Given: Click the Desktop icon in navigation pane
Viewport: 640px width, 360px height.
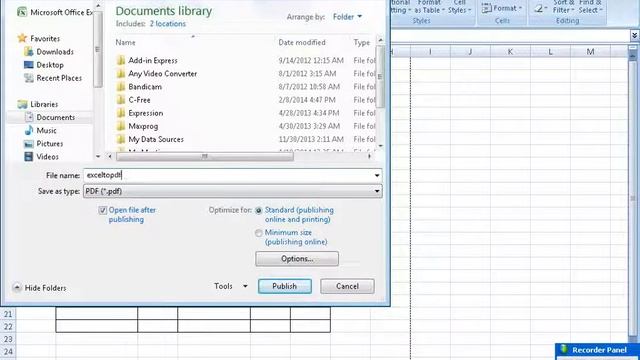Looking at the screenshot, I should (29, 64).
